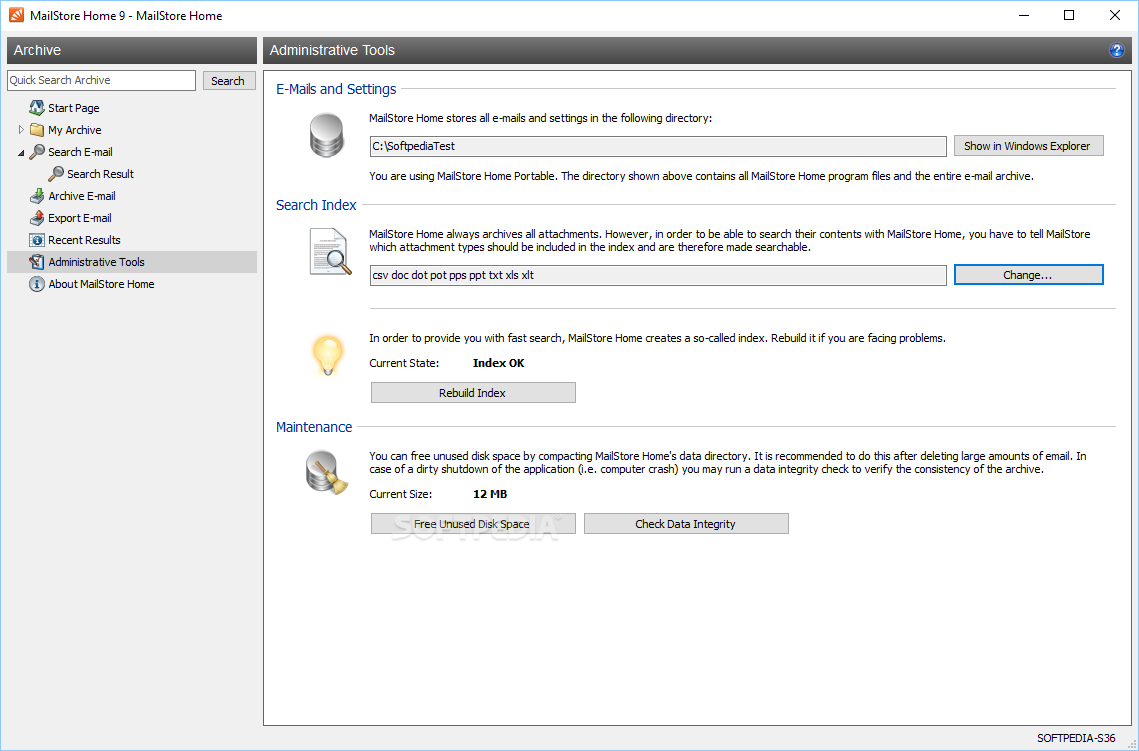The width and height of the screenshot is (1139, 751).
Task: Click the Archive panel header
Action: pos(131,50)
